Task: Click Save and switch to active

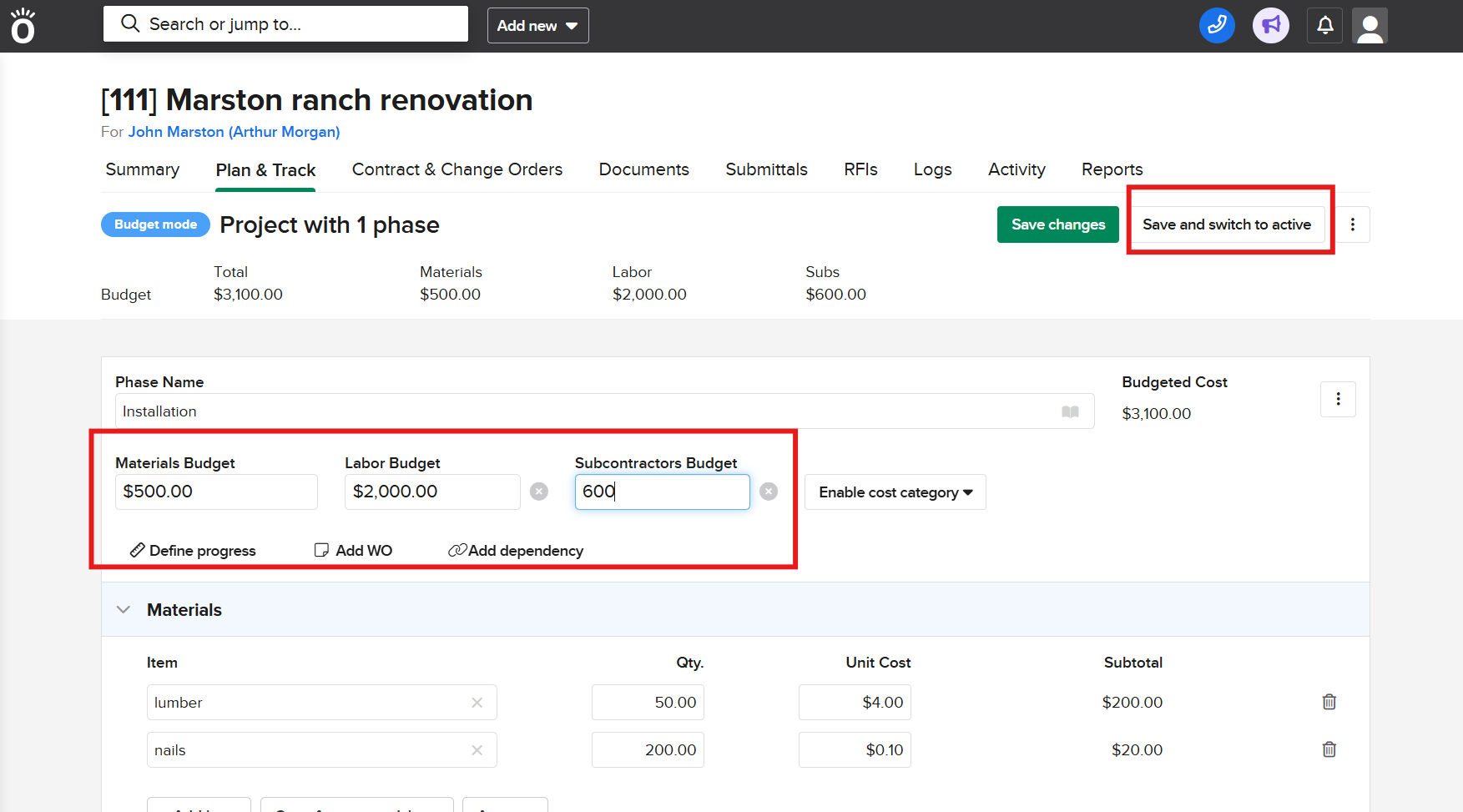Action: click(x=1226, y=224)
